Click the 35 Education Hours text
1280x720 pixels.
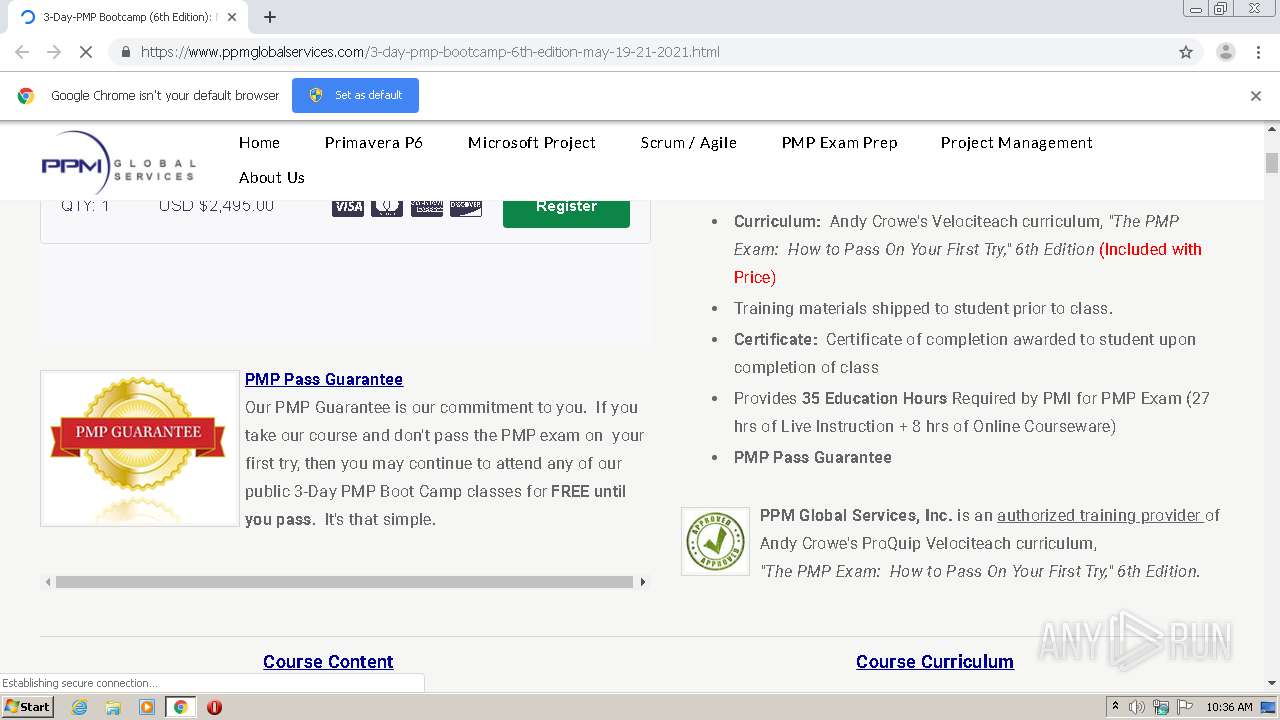click(874, 398)
